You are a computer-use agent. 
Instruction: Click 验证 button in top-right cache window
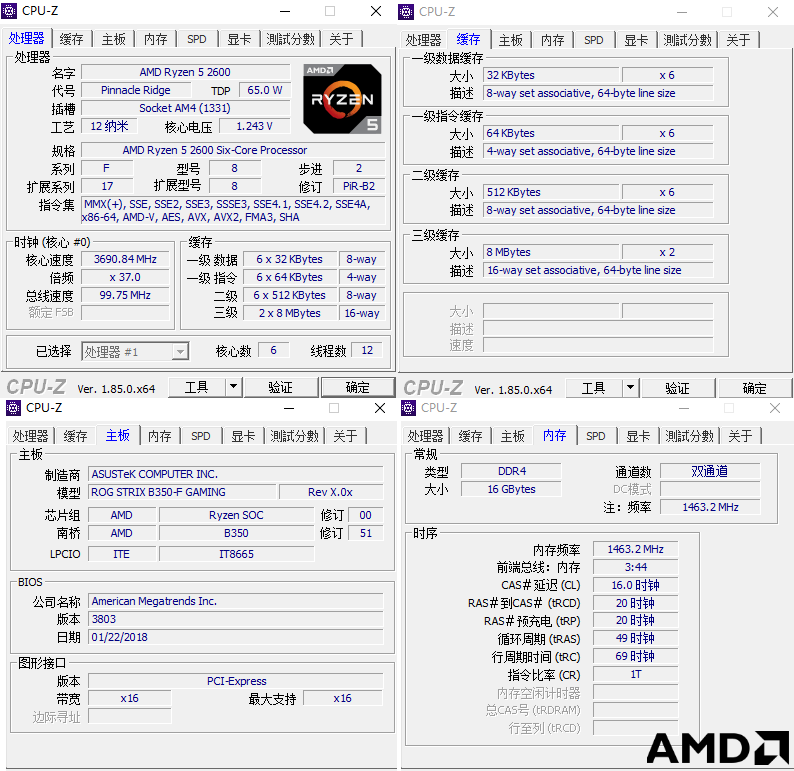pyautogui.click(x=678, y=389)
